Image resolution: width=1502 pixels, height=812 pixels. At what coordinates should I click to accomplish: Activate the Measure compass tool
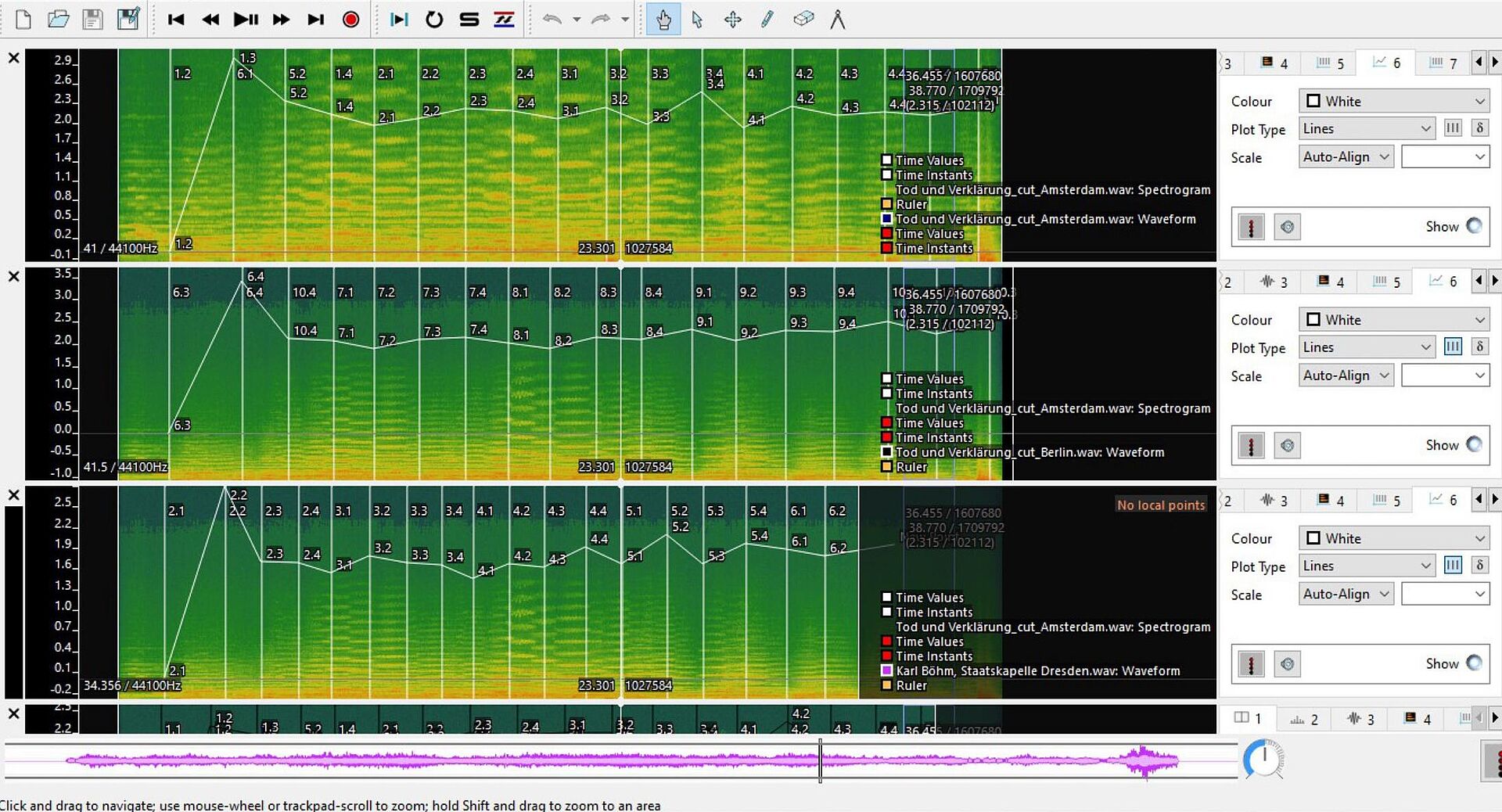[838, 20]
